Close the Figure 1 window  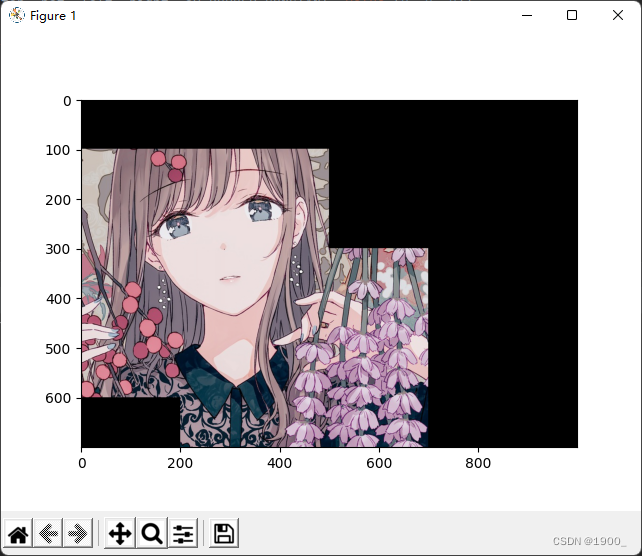tap(618, 16)
